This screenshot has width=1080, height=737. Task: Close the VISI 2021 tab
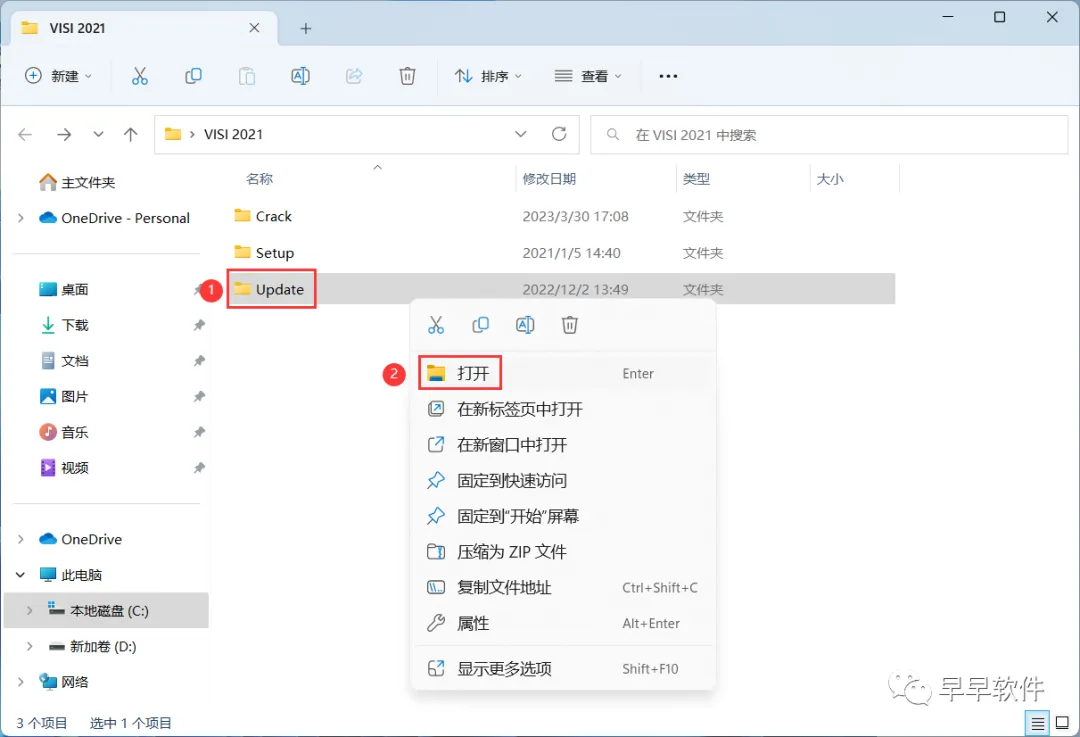(x=254, y=28)
